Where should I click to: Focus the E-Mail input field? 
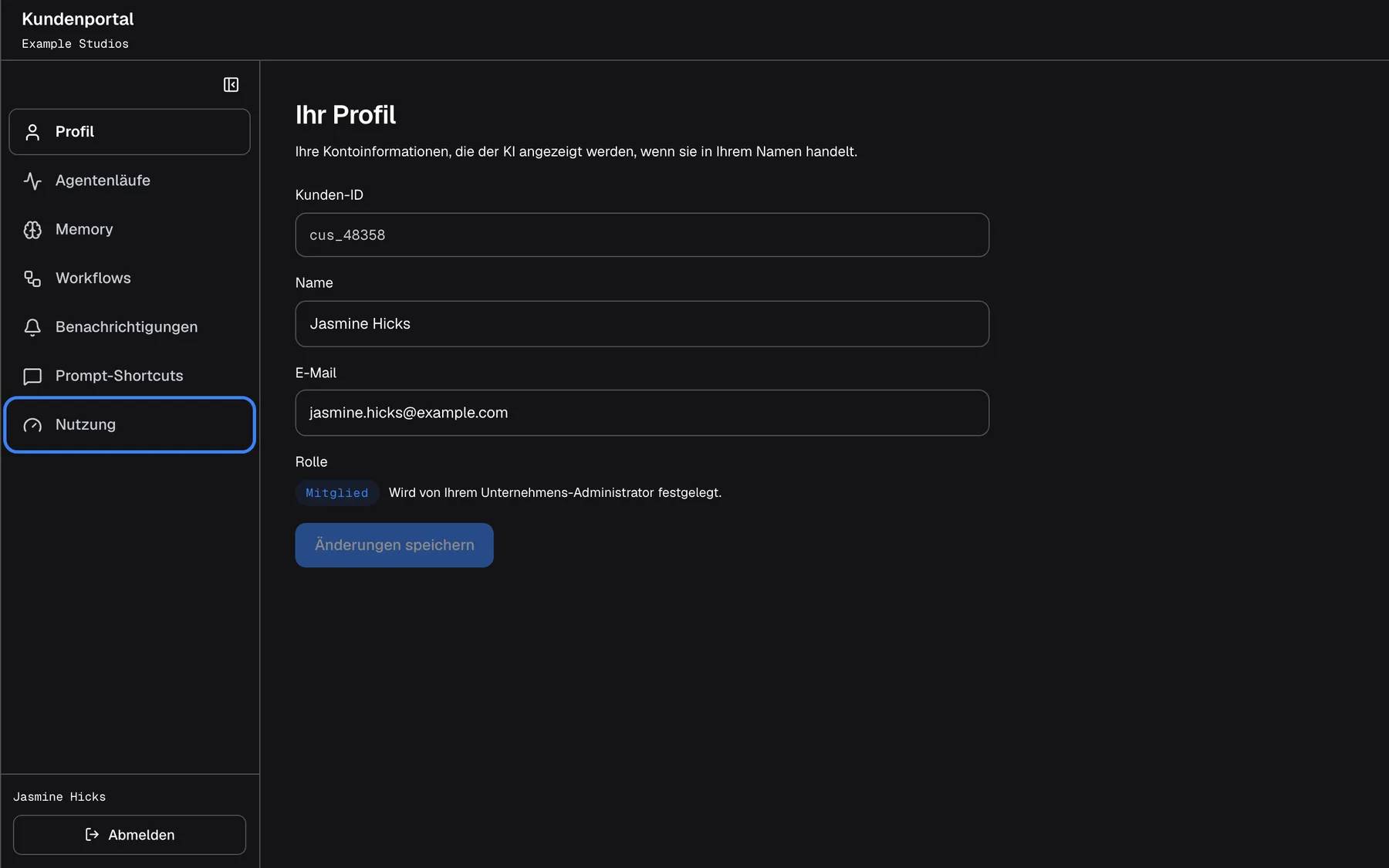coord(642,413)
